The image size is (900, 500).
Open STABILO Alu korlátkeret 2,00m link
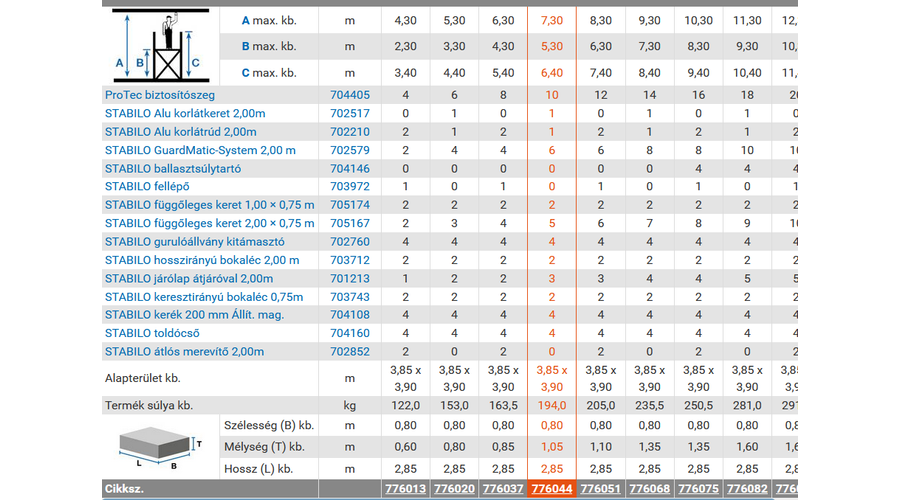[185, 114]
